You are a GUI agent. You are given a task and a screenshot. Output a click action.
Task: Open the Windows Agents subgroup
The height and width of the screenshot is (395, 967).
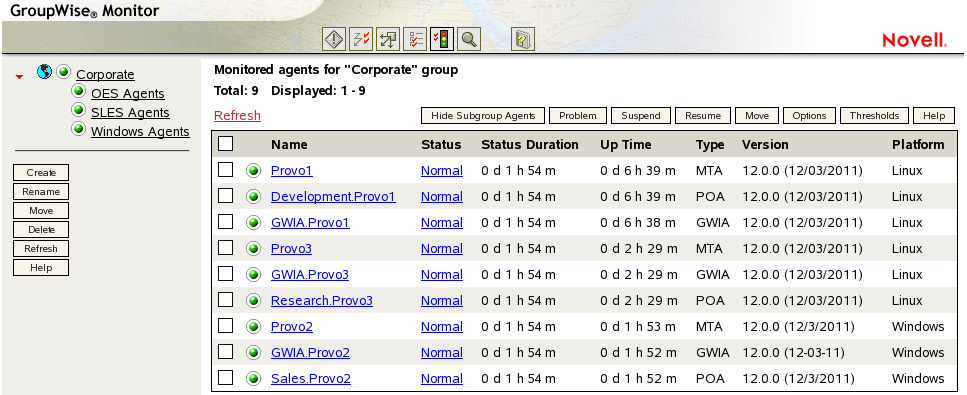[141, 132]
